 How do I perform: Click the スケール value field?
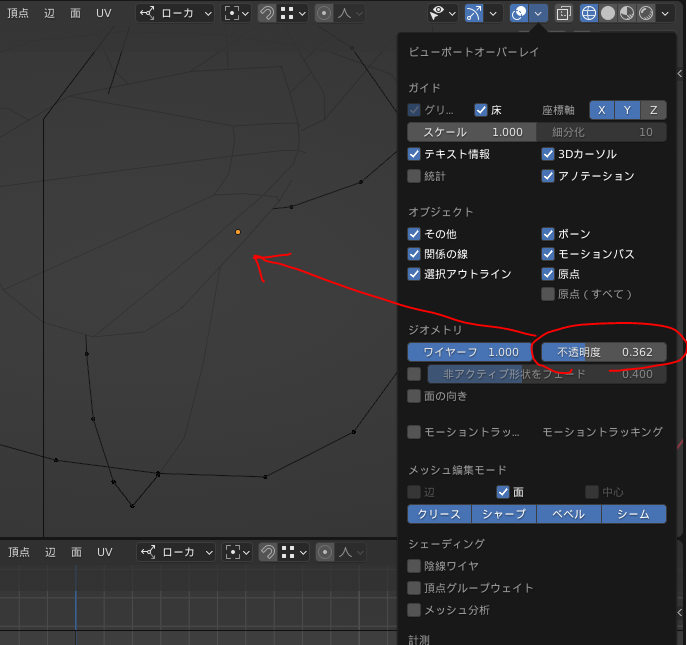(x=470, y=132)
